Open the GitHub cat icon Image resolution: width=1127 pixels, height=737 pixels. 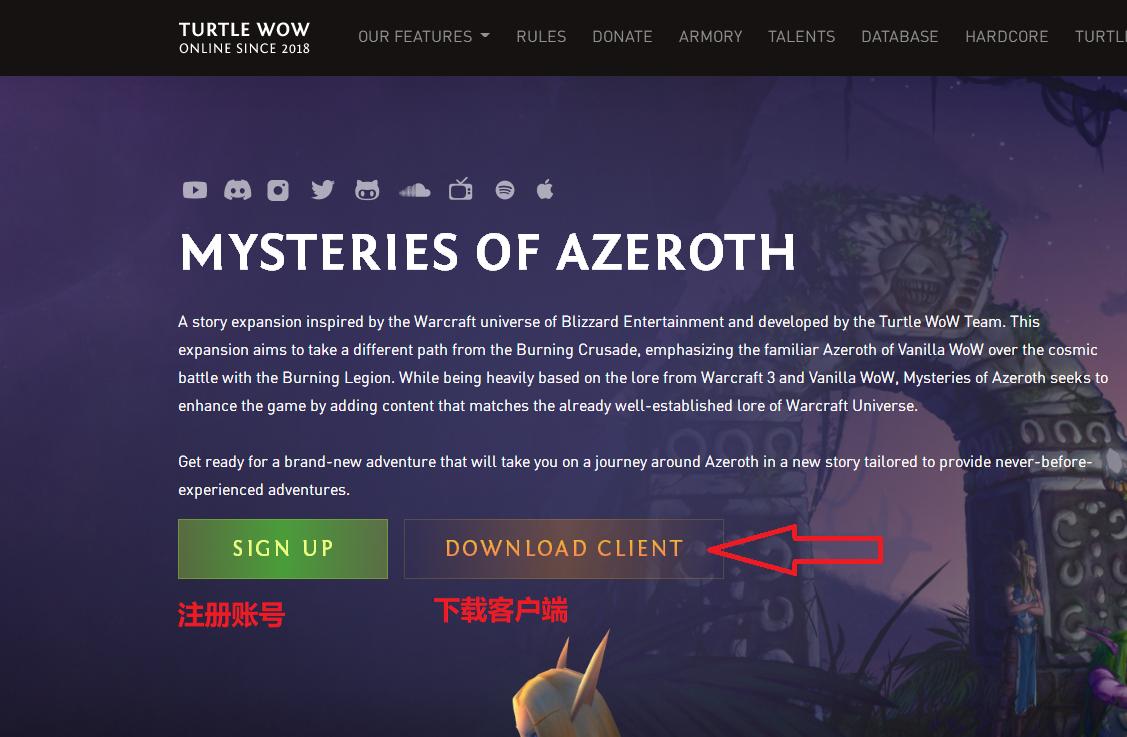point(367,190)
